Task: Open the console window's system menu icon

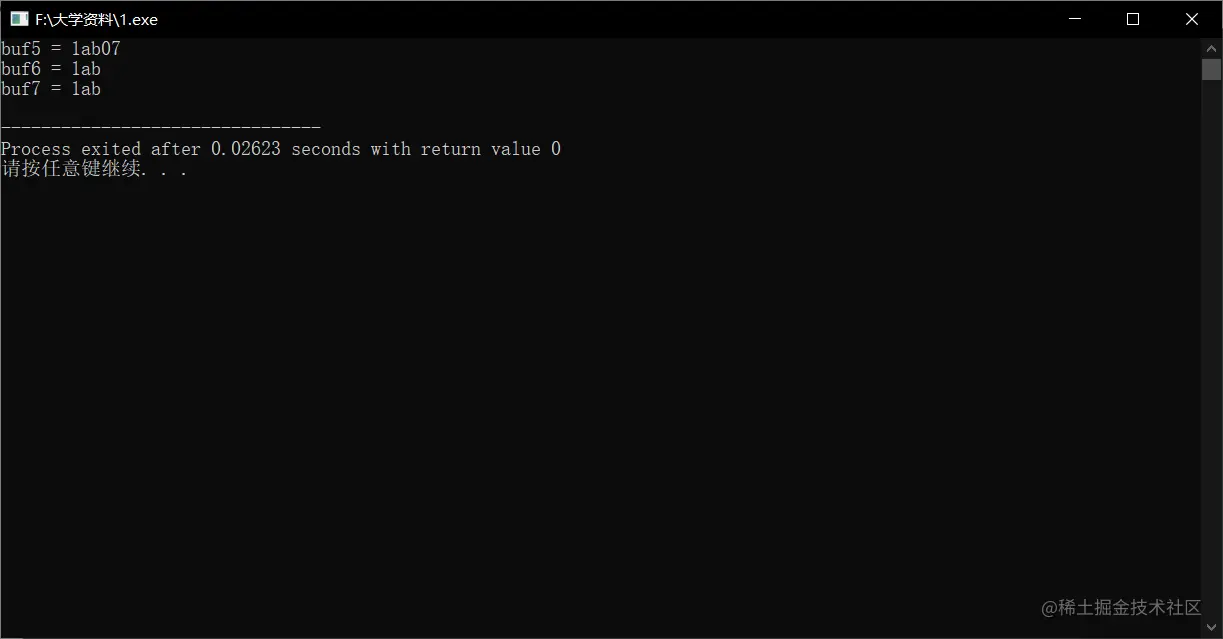Action: (19, 19)
